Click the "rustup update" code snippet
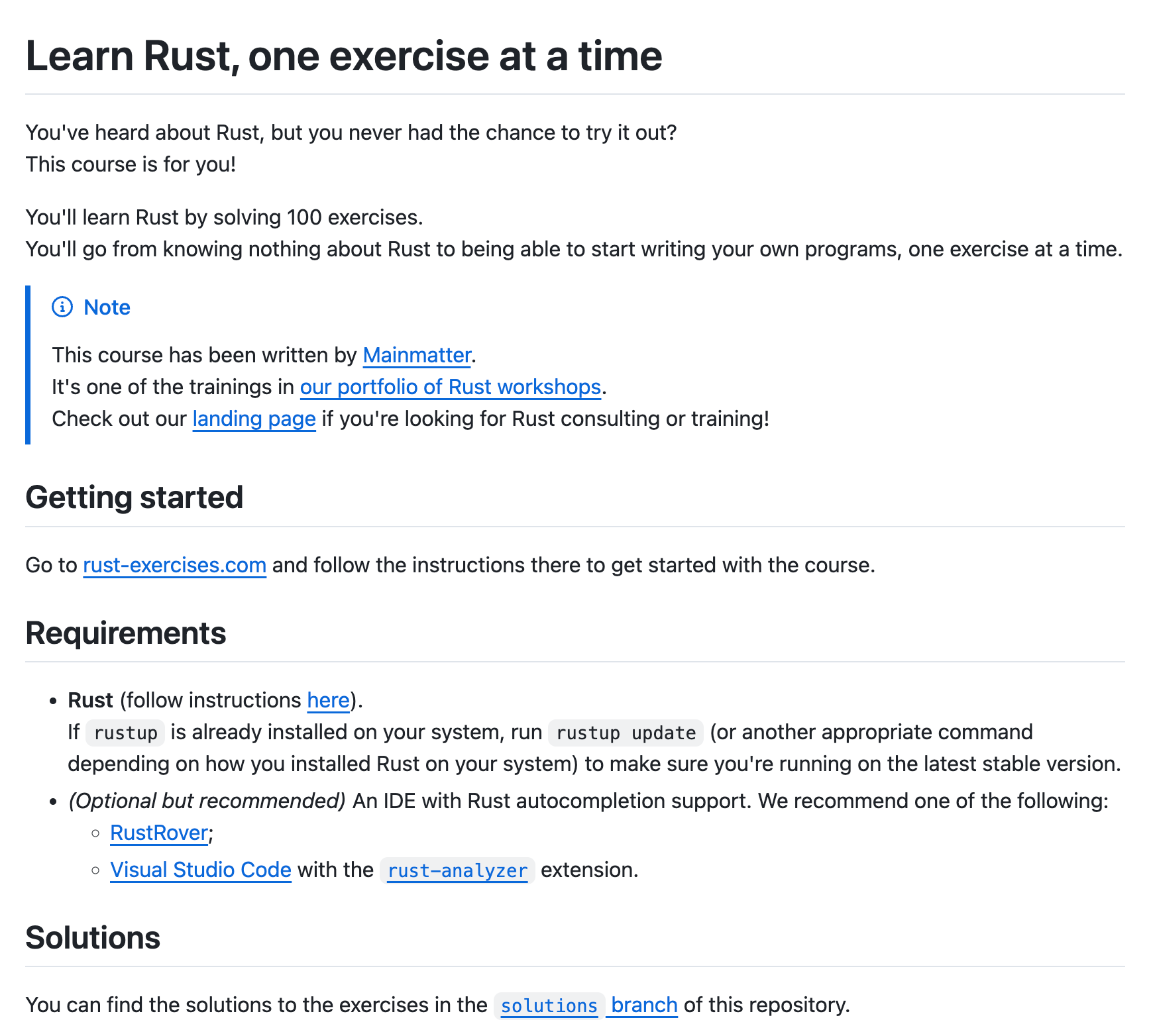 (626, 733)
